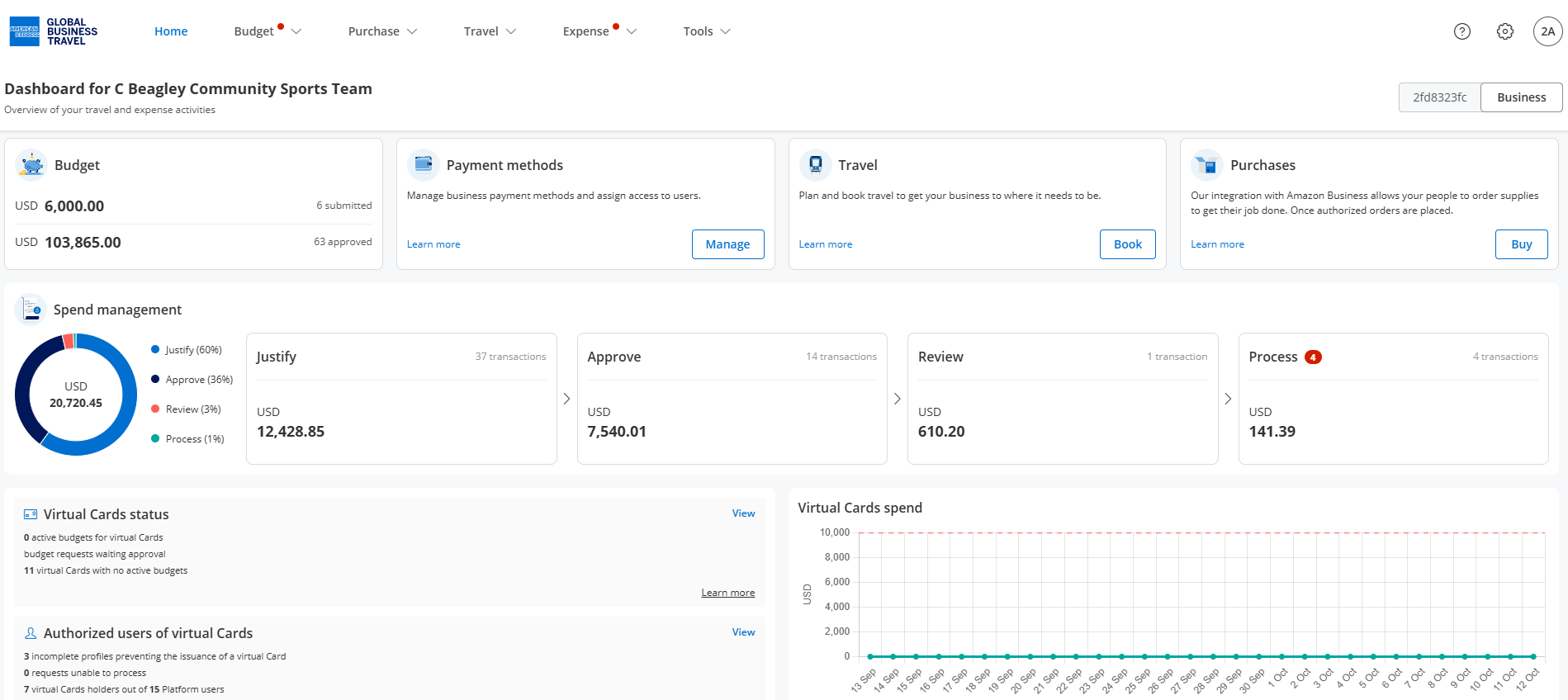Click the 0 active budgets for virtual Cards line
The height and width of the screenshot is (700, 1568).
coord(93,537)
